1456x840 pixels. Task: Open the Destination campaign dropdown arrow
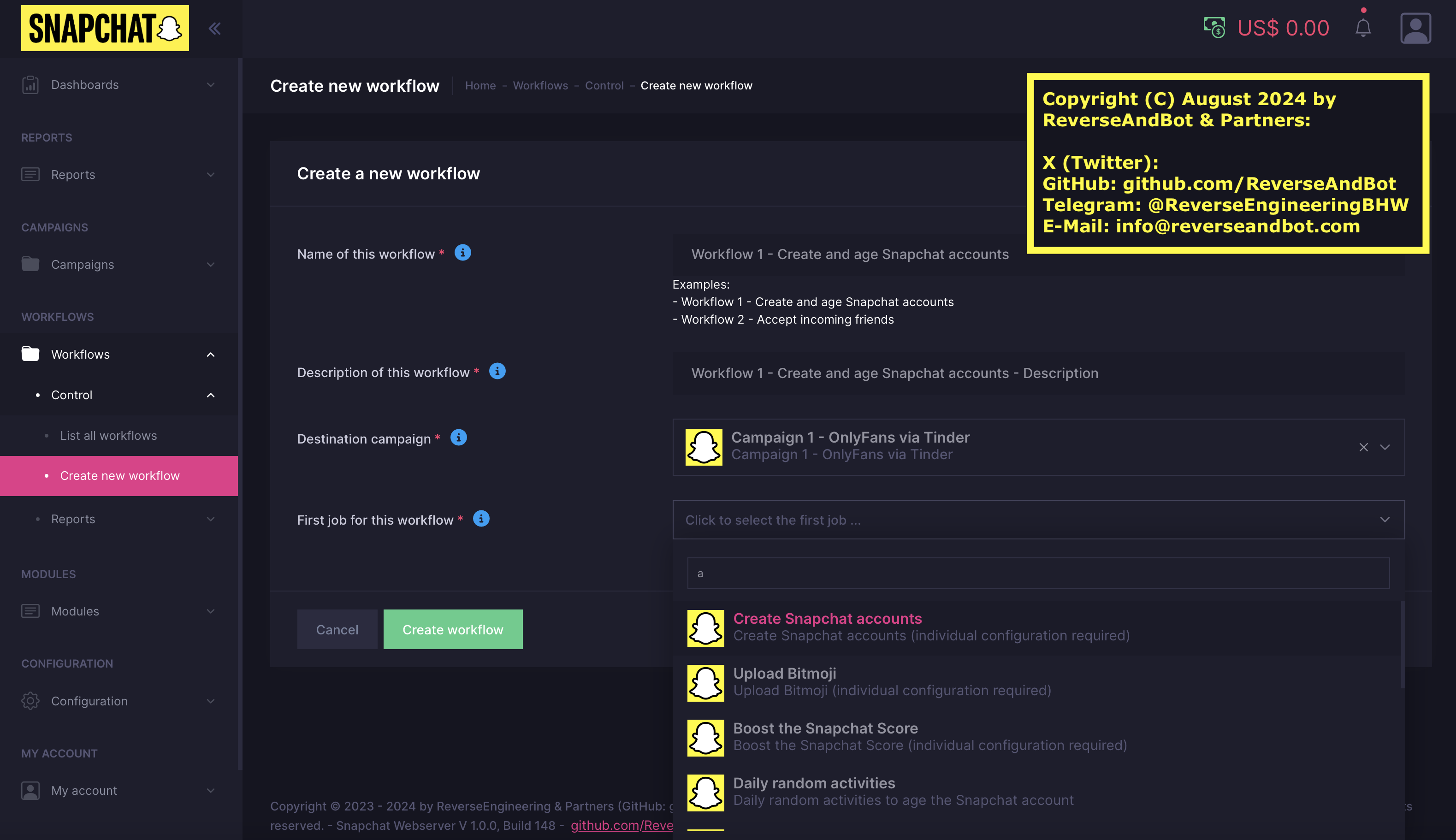click(x=1385, y=447)
